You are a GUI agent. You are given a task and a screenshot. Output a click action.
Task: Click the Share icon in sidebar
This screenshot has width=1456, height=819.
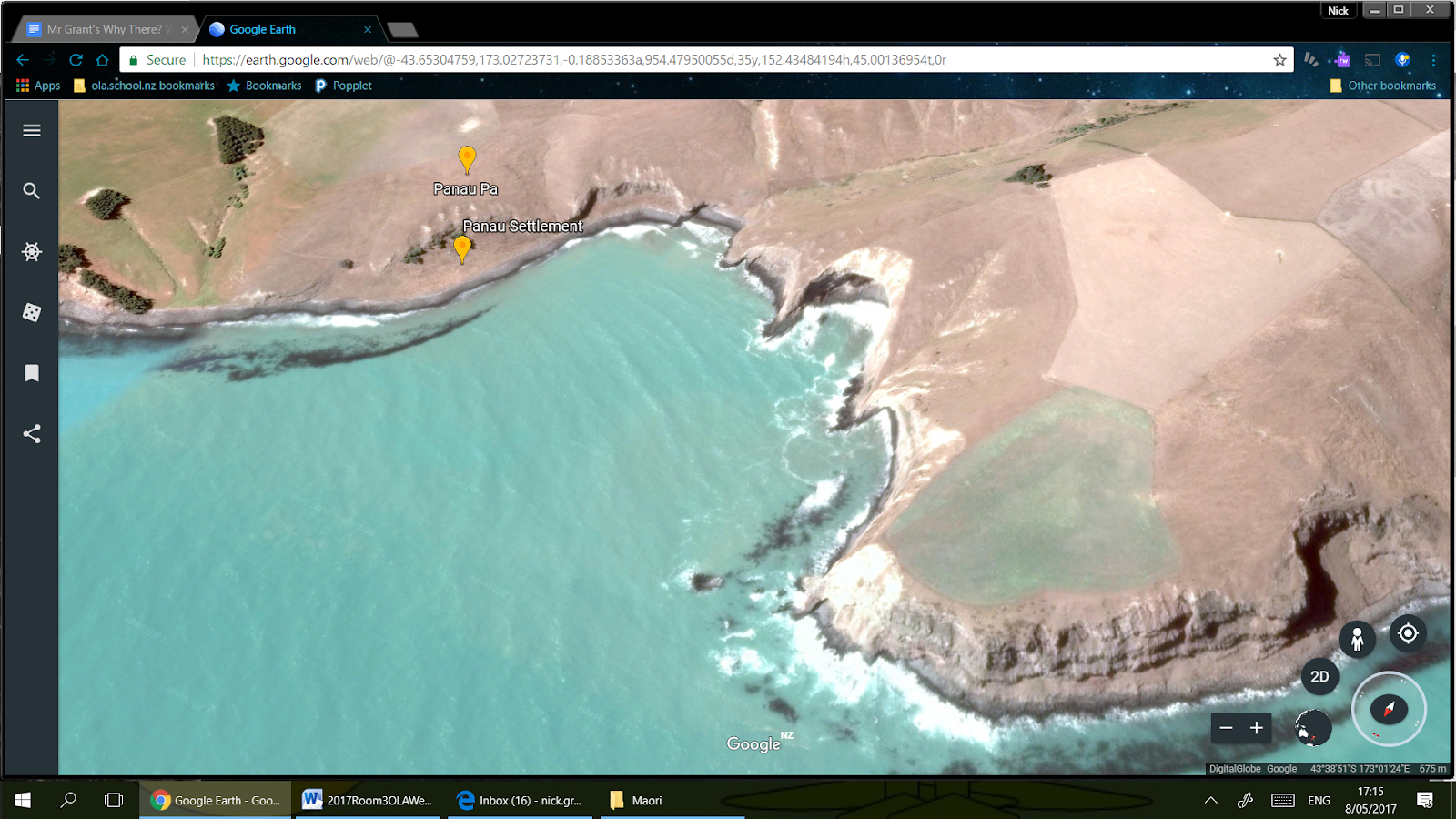[x=31, y=434]
